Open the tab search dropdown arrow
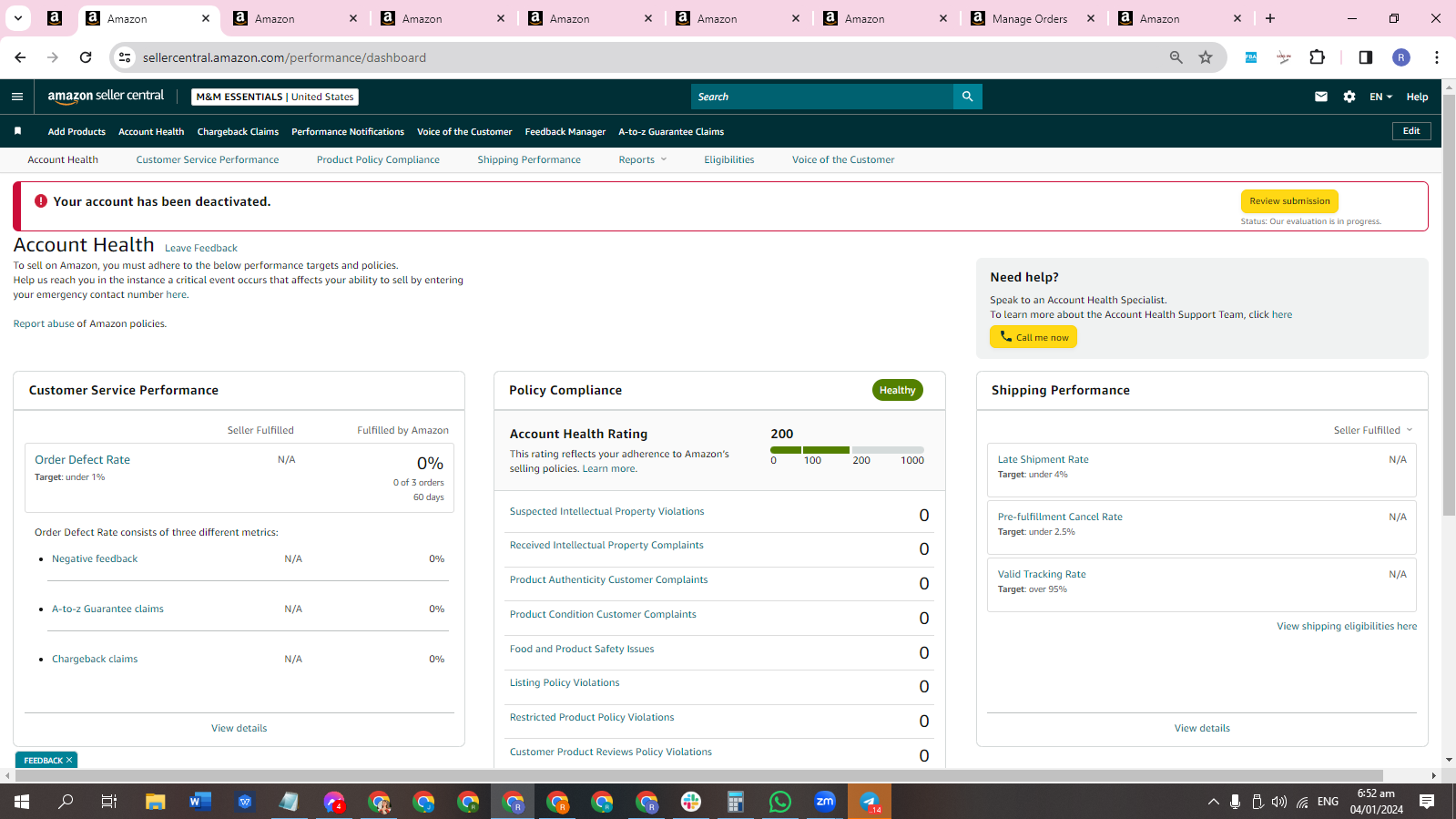Screen dimensions: 1456x819 [x=17, y=18]
